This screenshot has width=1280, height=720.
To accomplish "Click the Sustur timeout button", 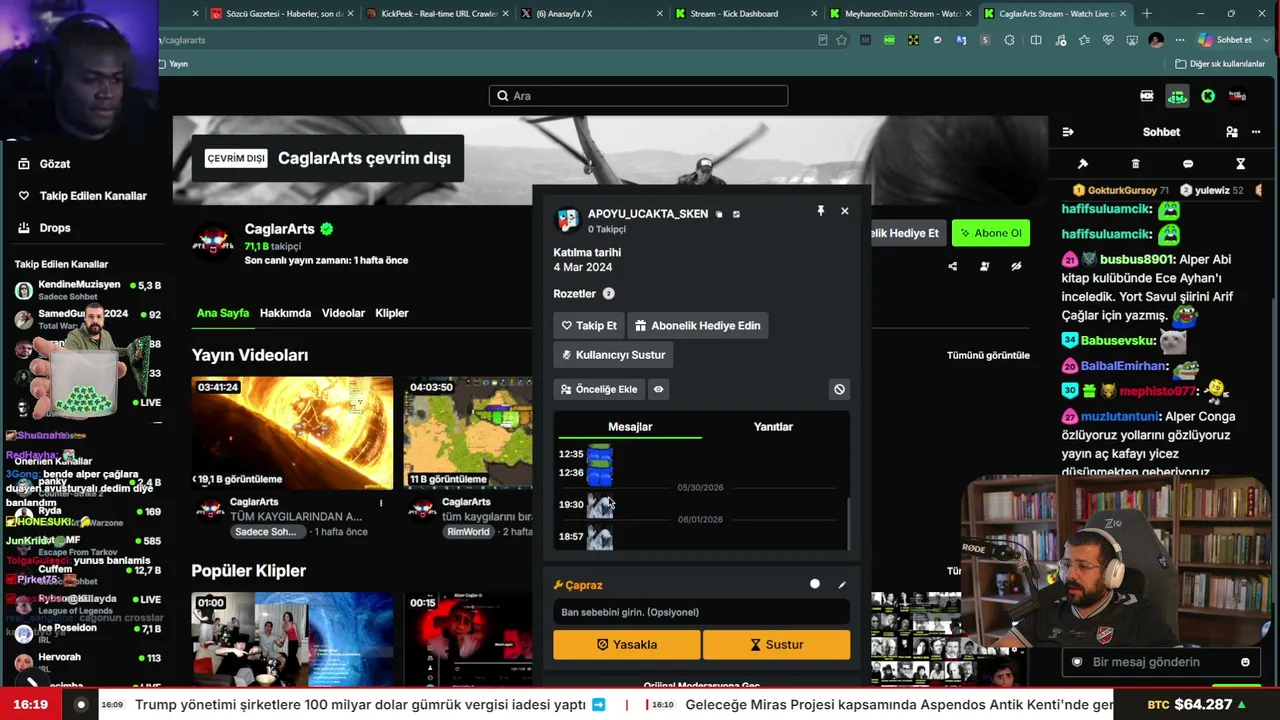I will [x=777, y=645].
